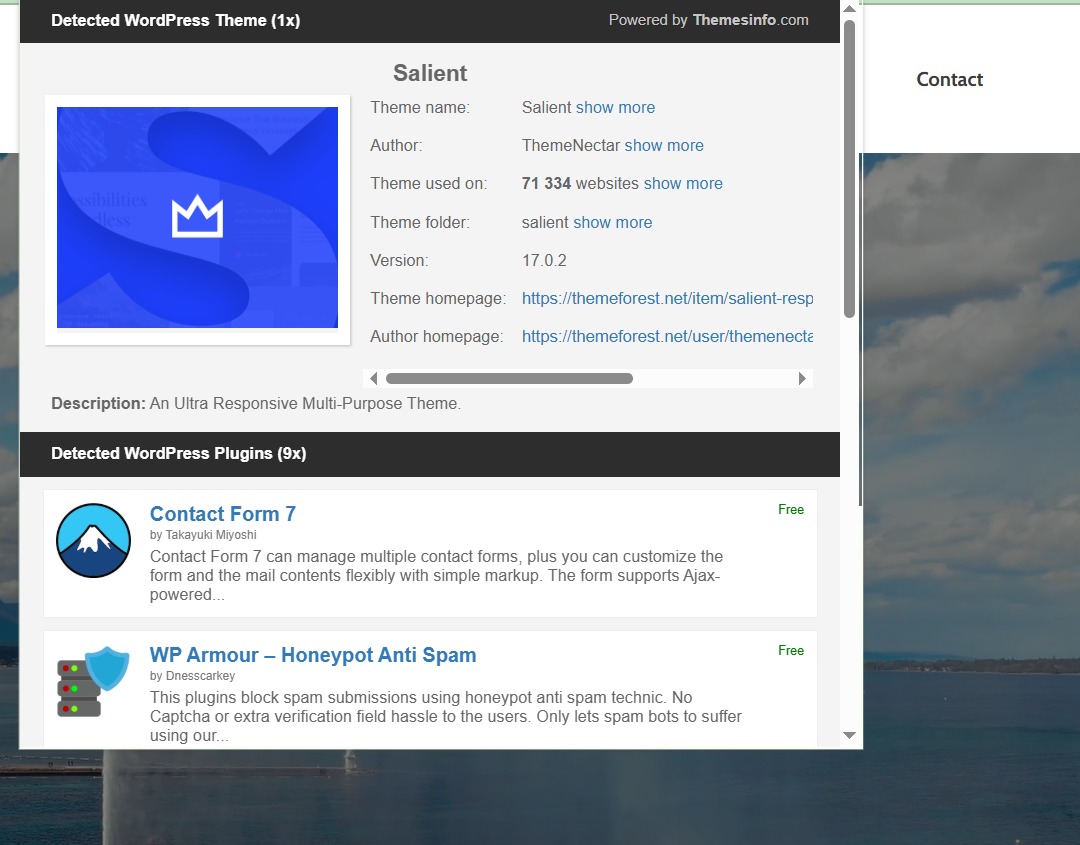Click the ThemeNectar author name
This screenshot has width=1080, height=845.
[571, 145]
